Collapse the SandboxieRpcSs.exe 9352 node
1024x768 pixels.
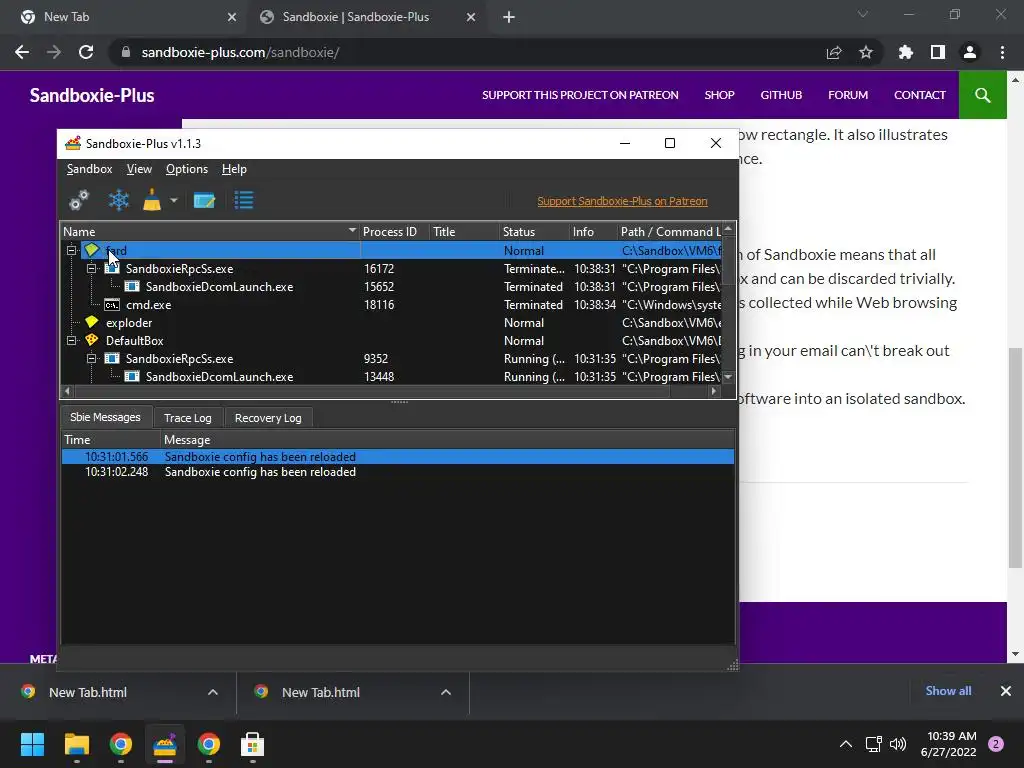(91, 359)
